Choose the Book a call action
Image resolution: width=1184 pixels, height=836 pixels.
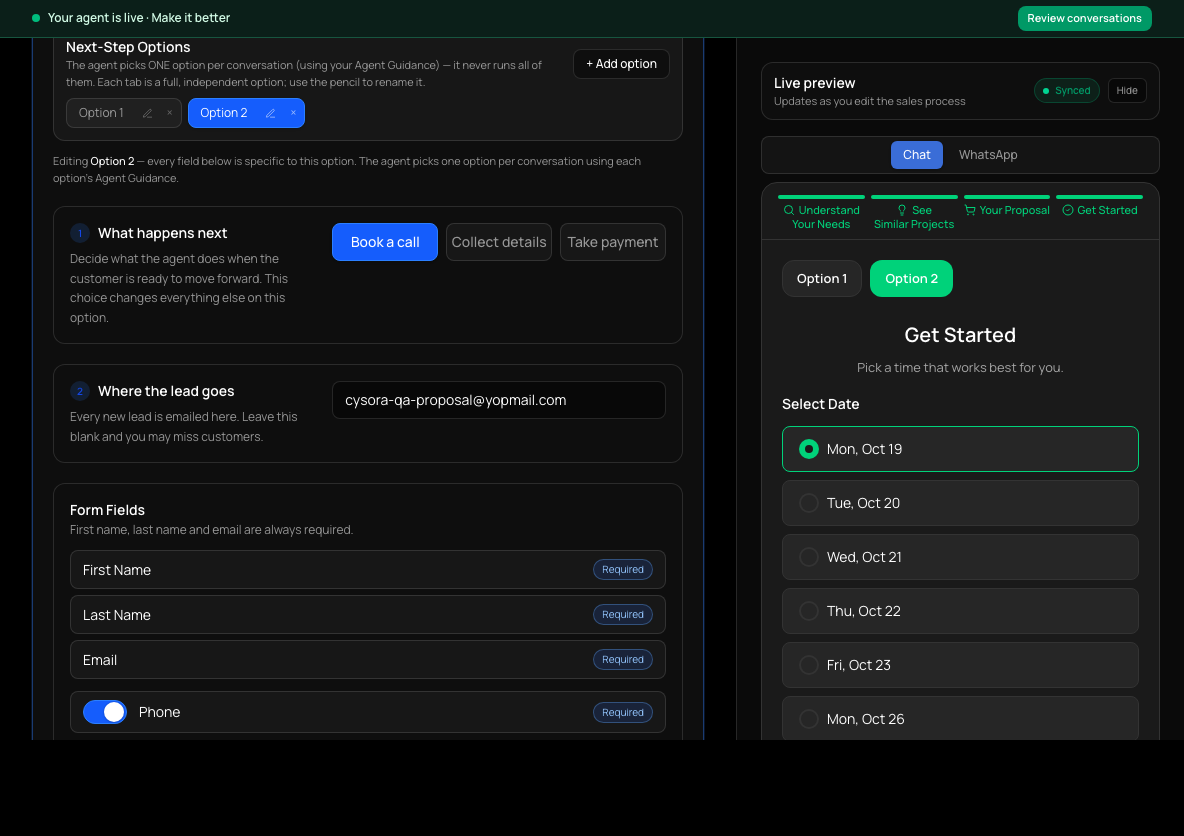click(x=385, y=242)
